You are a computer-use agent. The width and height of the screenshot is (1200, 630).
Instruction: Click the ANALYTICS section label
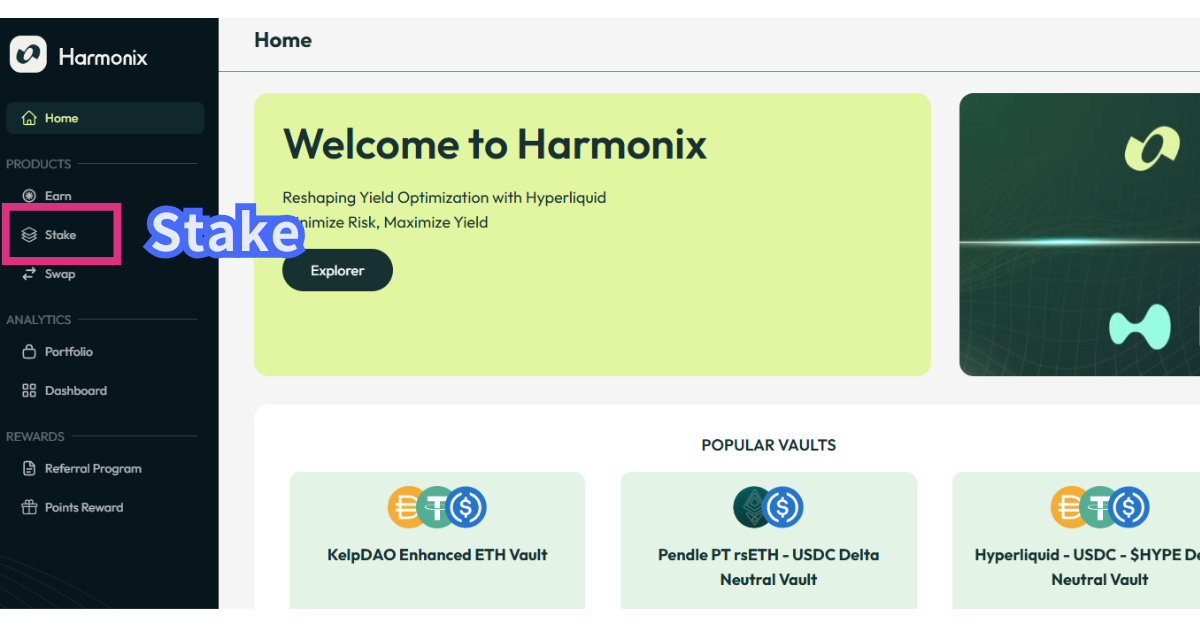pos(39,320)
